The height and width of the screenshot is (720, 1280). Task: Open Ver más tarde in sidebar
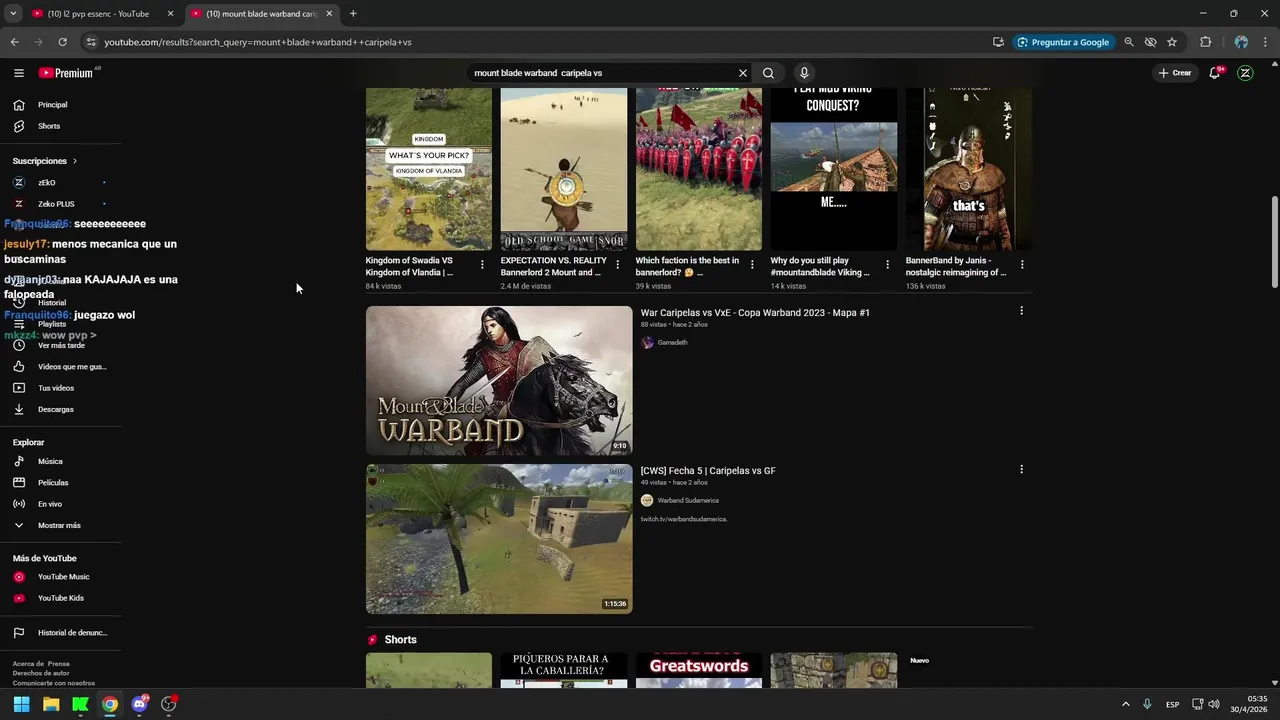60,345
